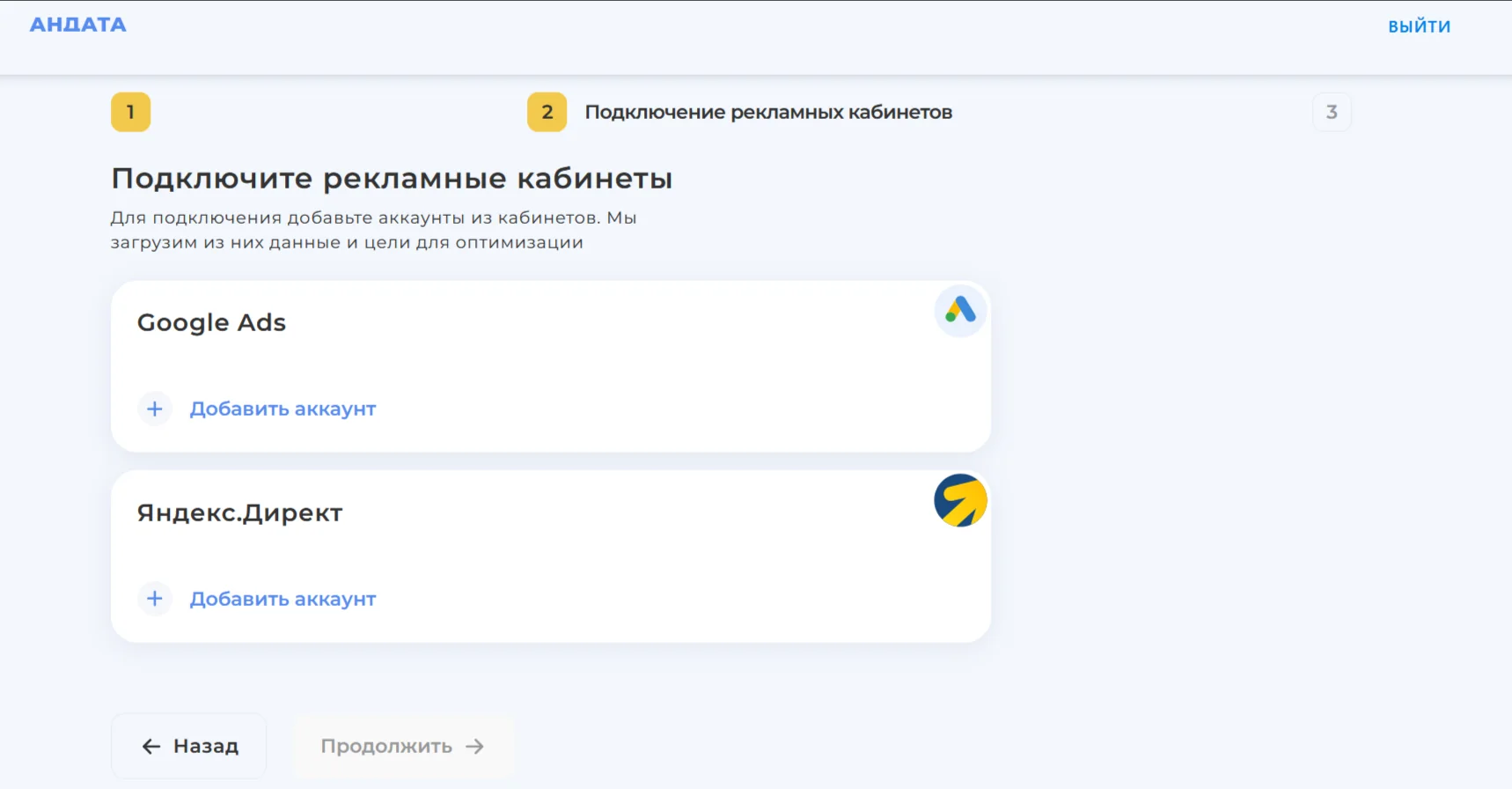Go to step 1 badge
1512x789 pixels.
pyautogui.click(x=131, y=112)
